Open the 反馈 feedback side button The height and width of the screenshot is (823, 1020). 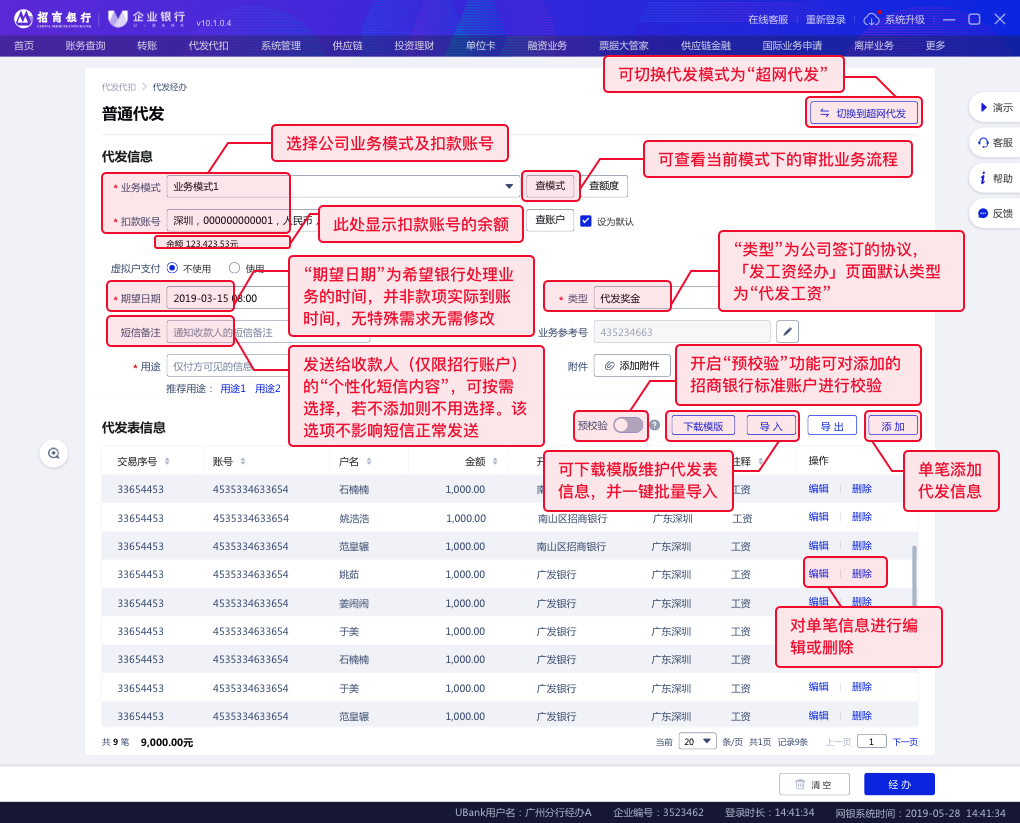994,213
